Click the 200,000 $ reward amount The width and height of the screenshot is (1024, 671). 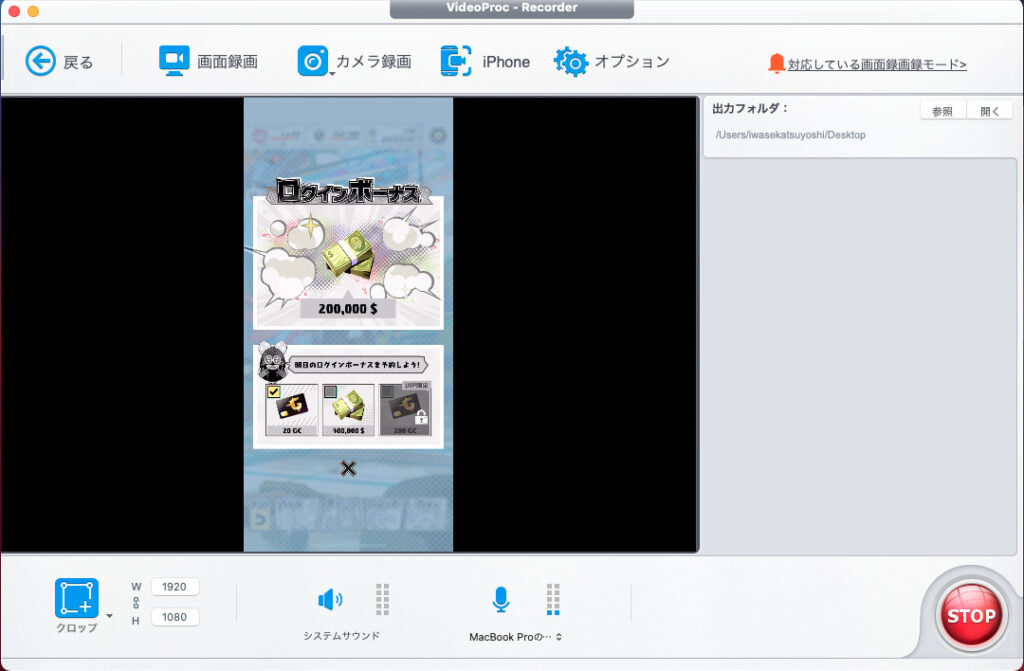pos(347,308)
